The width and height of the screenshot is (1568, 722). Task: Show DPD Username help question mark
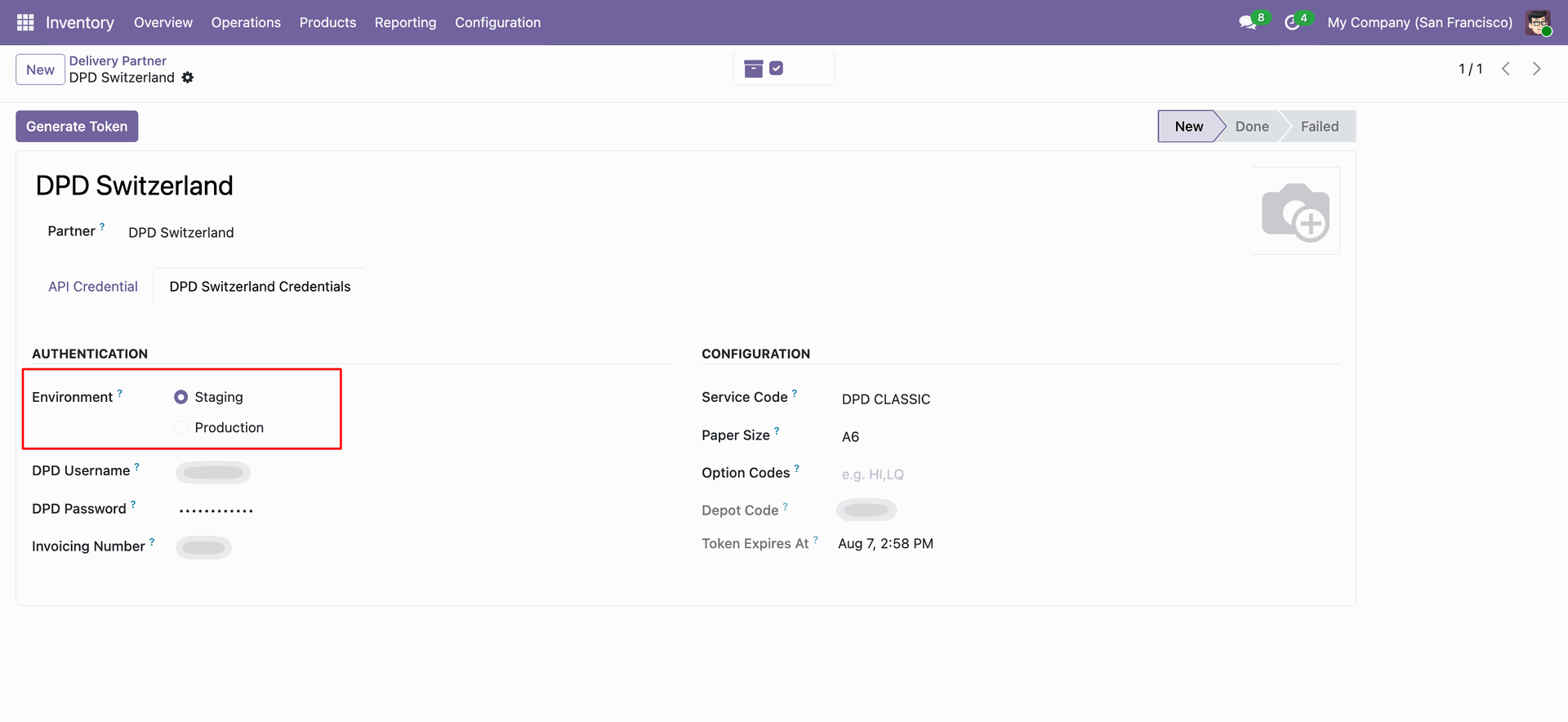[136, 466]
